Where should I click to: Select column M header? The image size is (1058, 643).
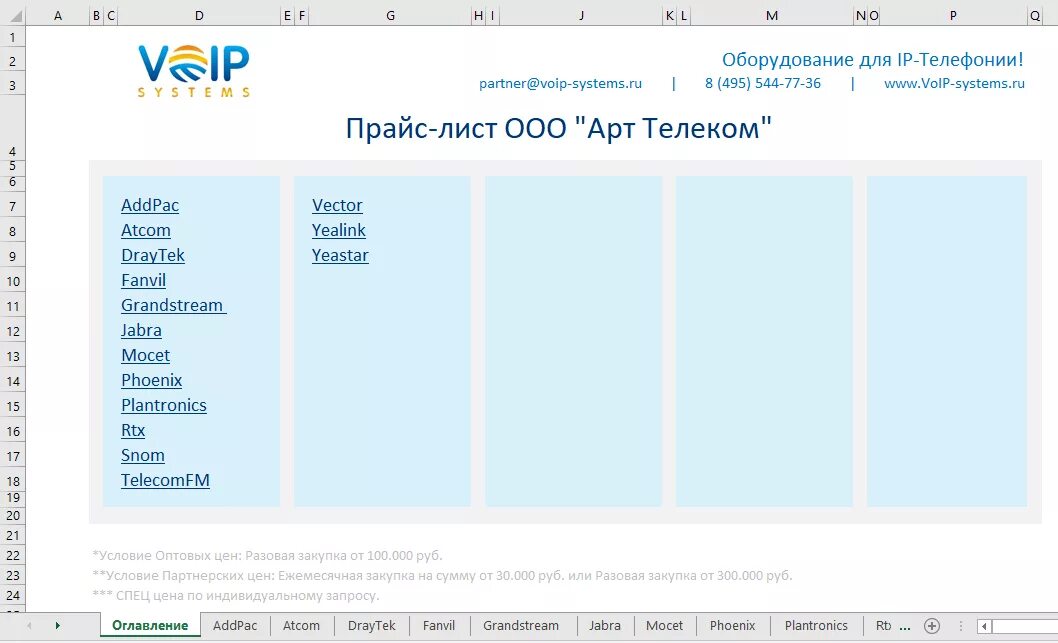(772, 16)
